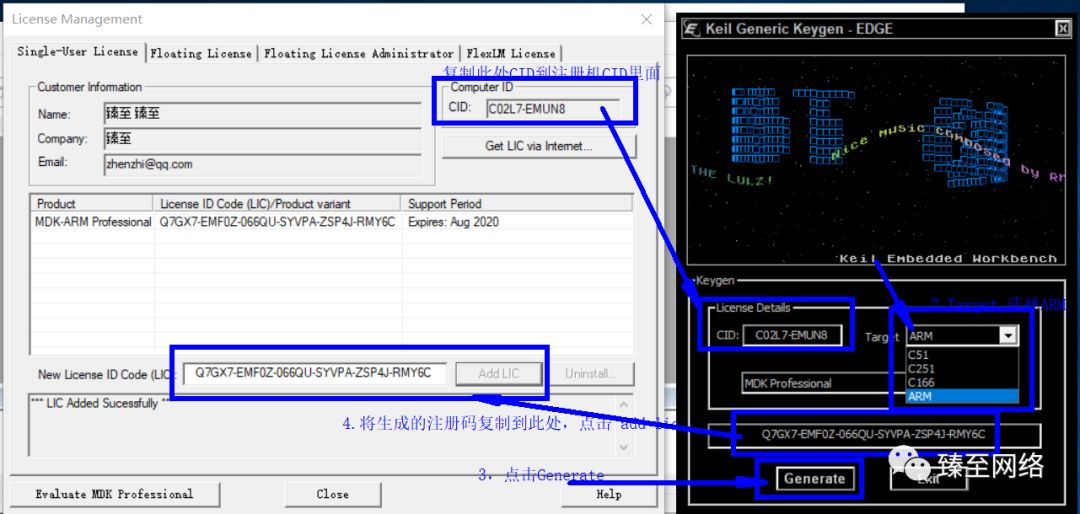Click the LIC code cell in the product table
Image resolution: width=1080 pixels, height=514 pixels.
tap(278, 222)
